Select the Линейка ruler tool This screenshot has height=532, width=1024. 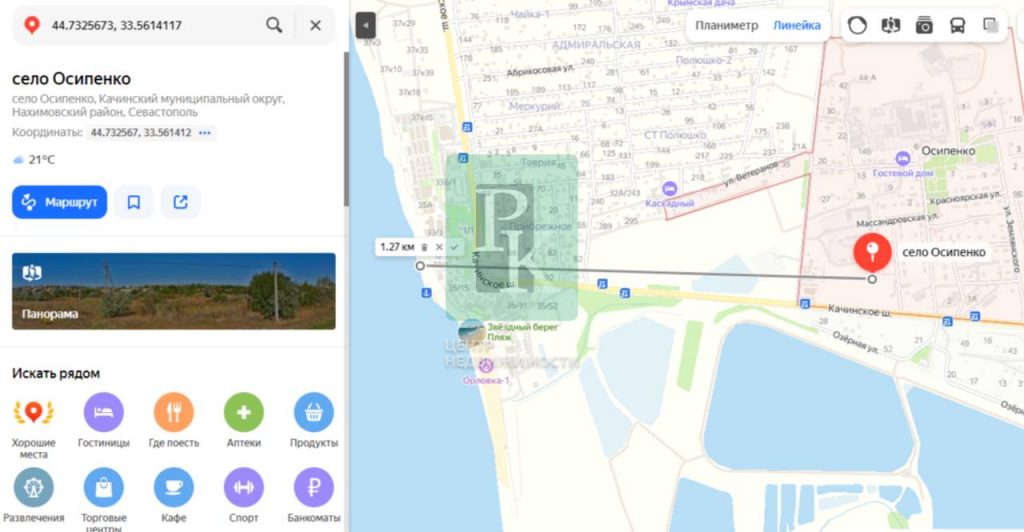[797, 25]
